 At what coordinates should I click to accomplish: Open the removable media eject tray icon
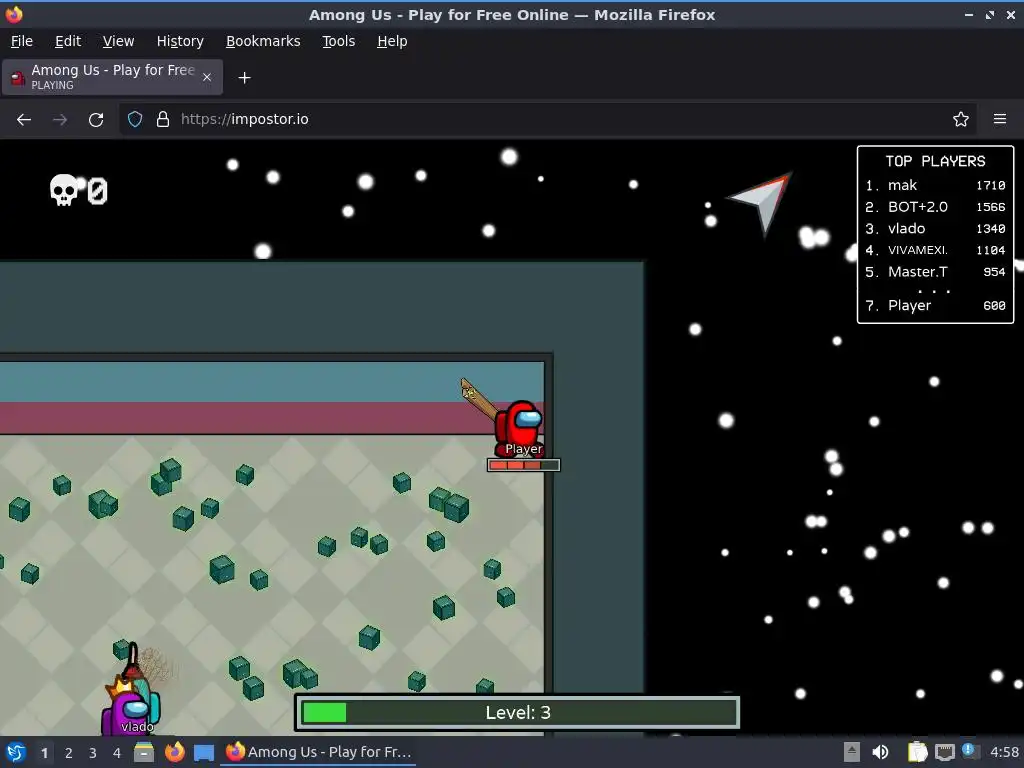pyautogui.click(x=852, y=752)
